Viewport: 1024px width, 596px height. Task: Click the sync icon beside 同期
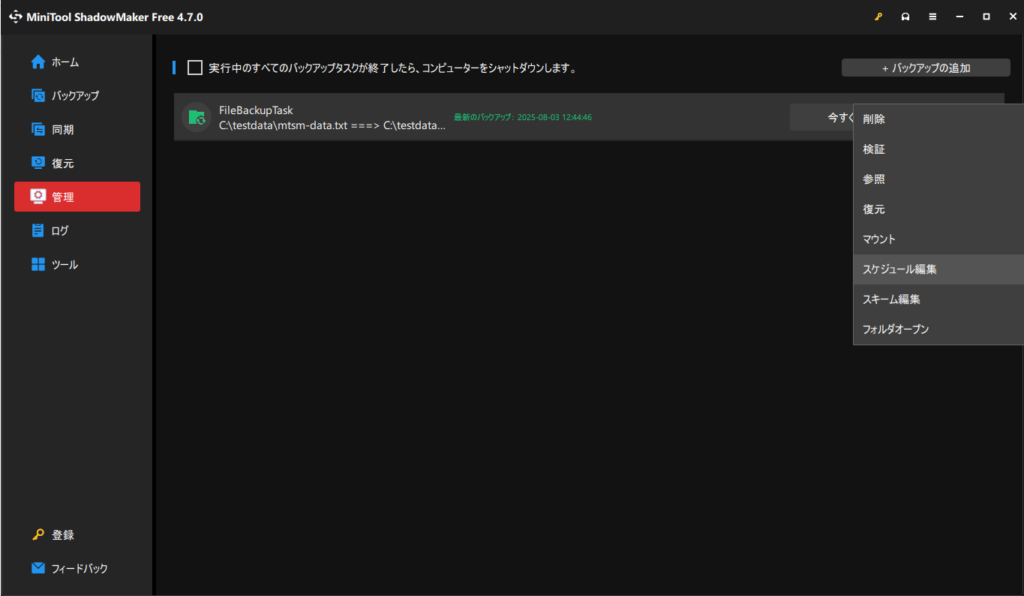[38, 129]
